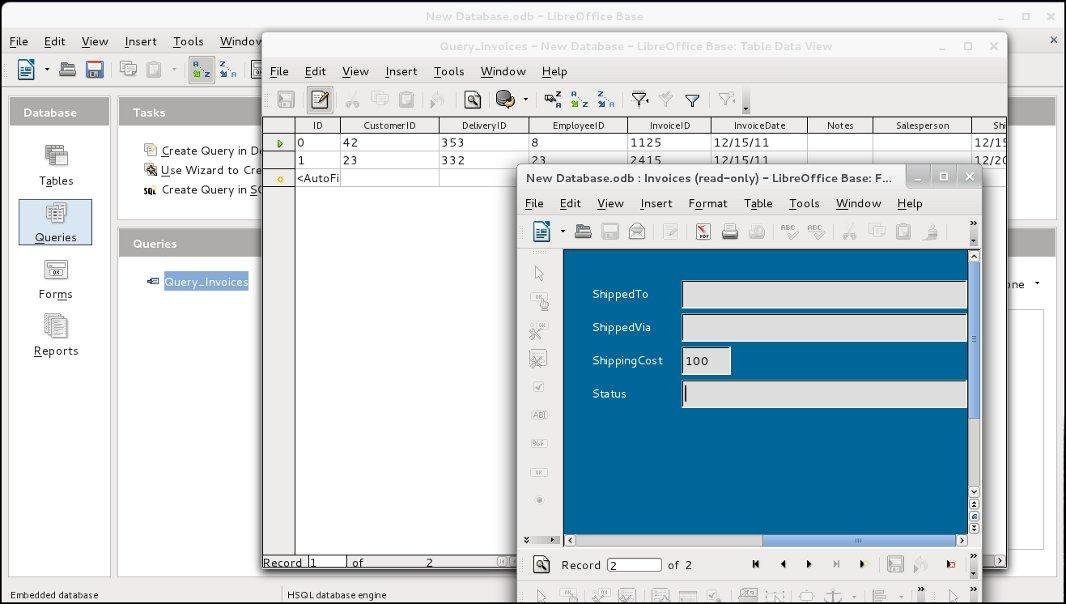This screenshot has height=604, width=1066.
Task: Go to the first record in the form
Action: 755,565
